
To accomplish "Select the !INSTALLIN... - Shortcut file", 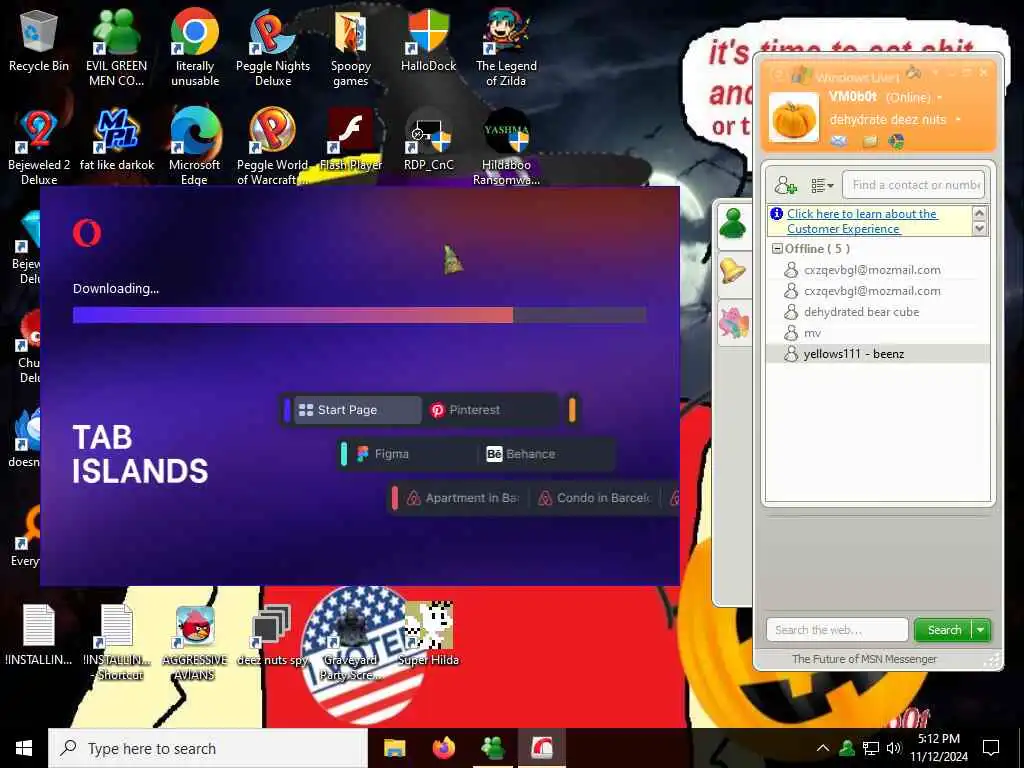I will 117,643.
